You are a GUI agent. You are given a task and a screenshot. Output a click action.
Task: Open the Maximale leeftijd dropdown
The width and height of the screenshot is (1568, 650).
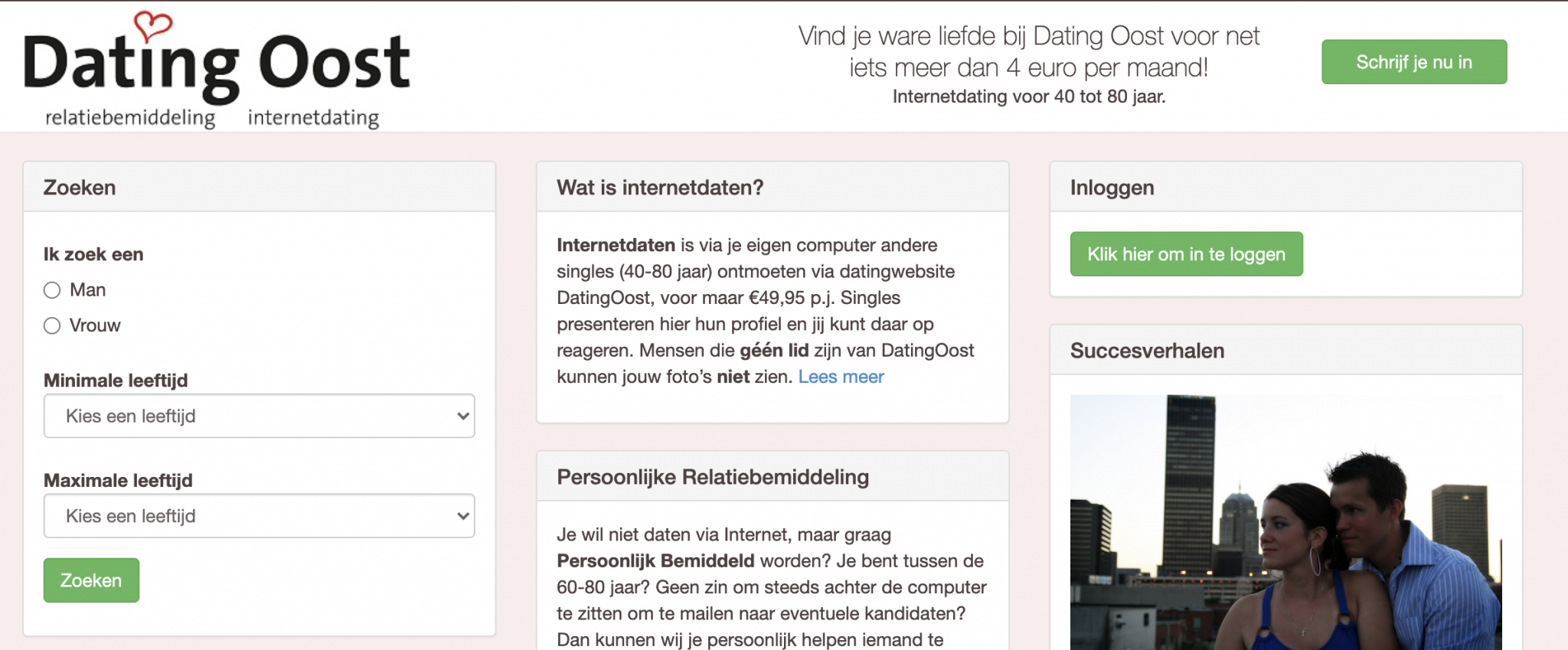(x=259, y=516)
